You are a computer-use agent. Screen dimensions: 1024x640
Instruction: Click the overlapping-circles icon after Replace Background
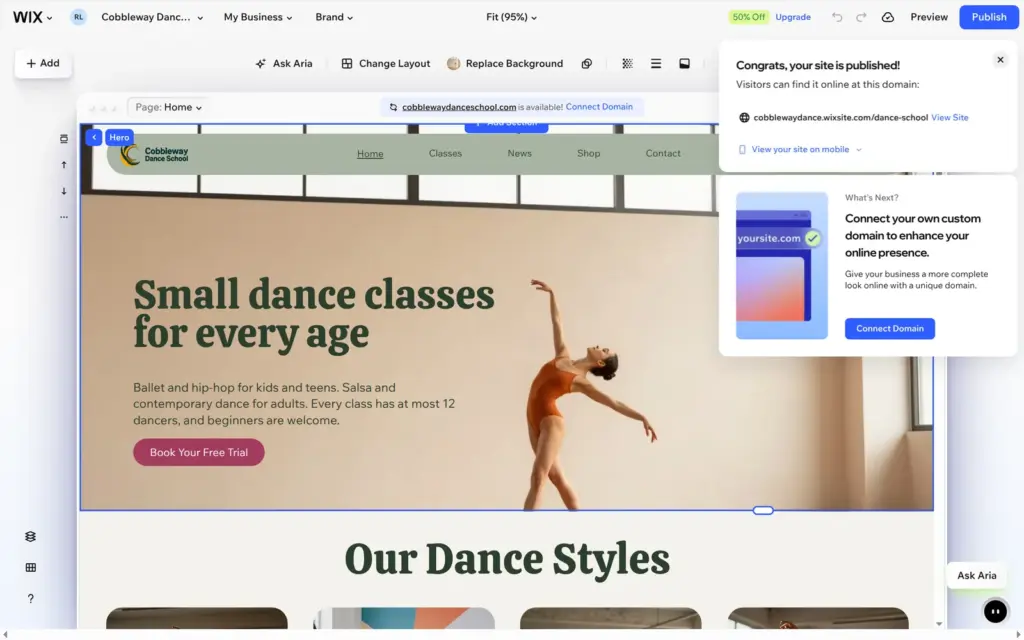(x=586, y=63)
